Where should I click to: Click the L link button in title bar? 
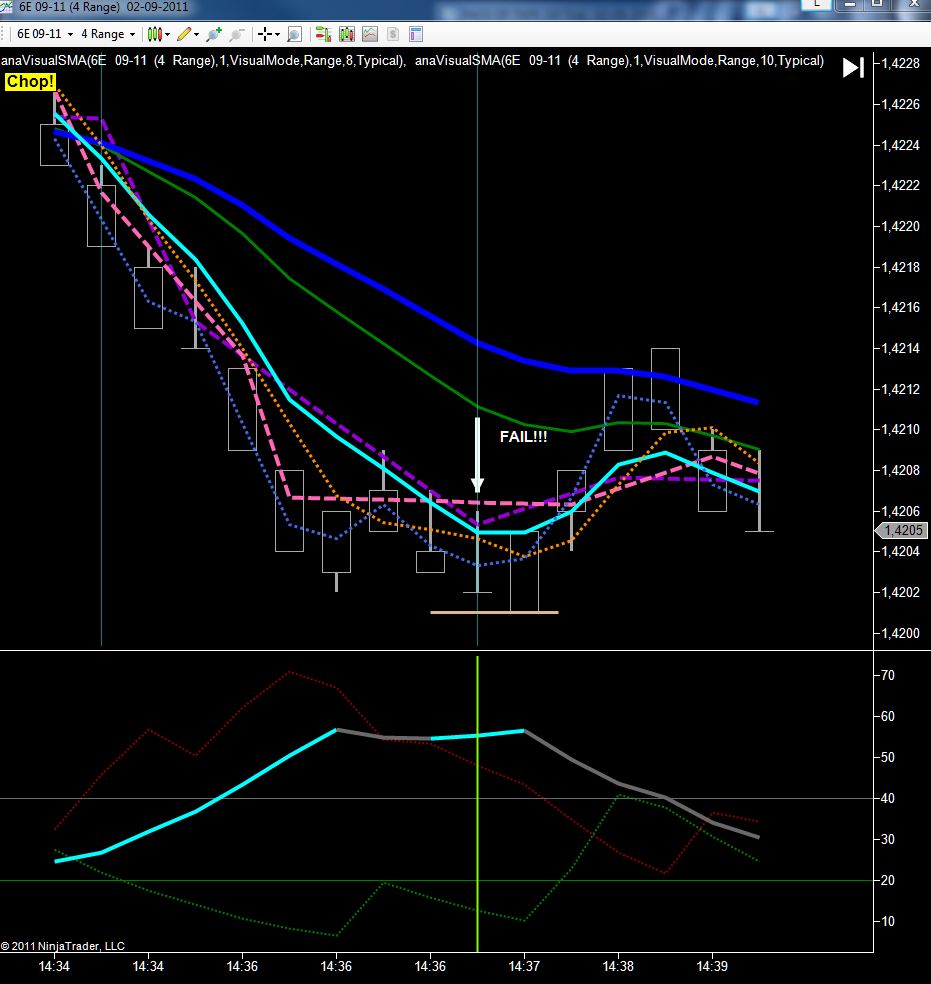click(x=816, y=4)
